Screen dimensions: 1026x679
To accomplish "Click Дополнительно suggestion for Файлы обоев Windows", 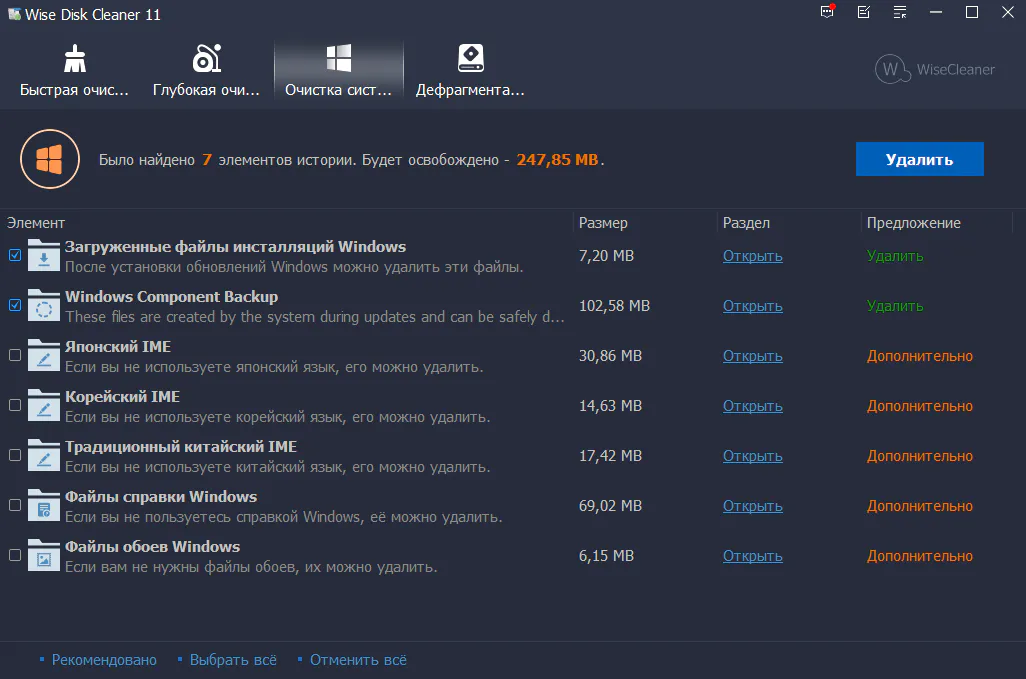I will (x=920, y=556).
